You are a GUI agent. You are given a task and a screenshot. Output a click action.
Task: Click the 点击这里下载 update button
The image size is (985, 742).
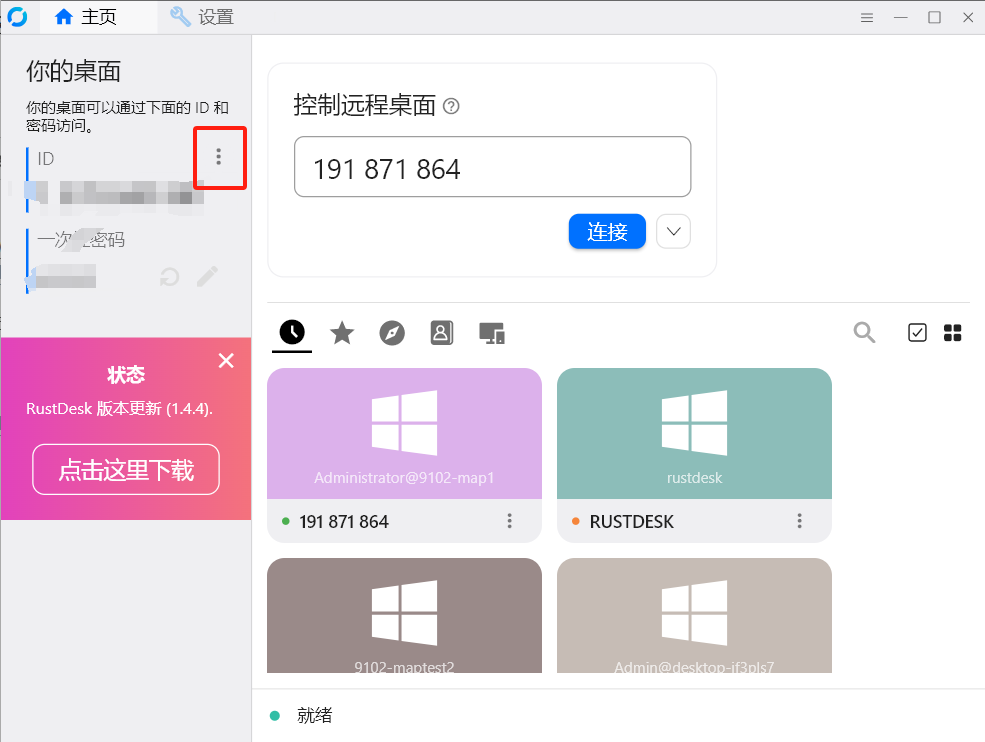click(x=126, y=470)
